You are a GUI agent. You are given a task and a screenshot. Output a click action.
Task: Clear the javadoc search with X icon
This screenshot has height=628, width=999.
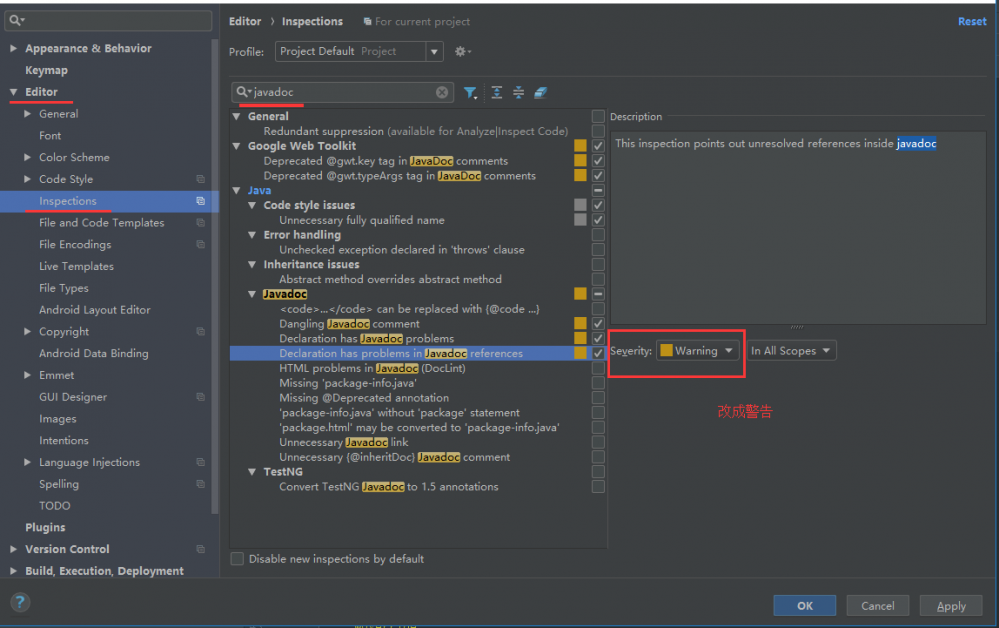442,92
